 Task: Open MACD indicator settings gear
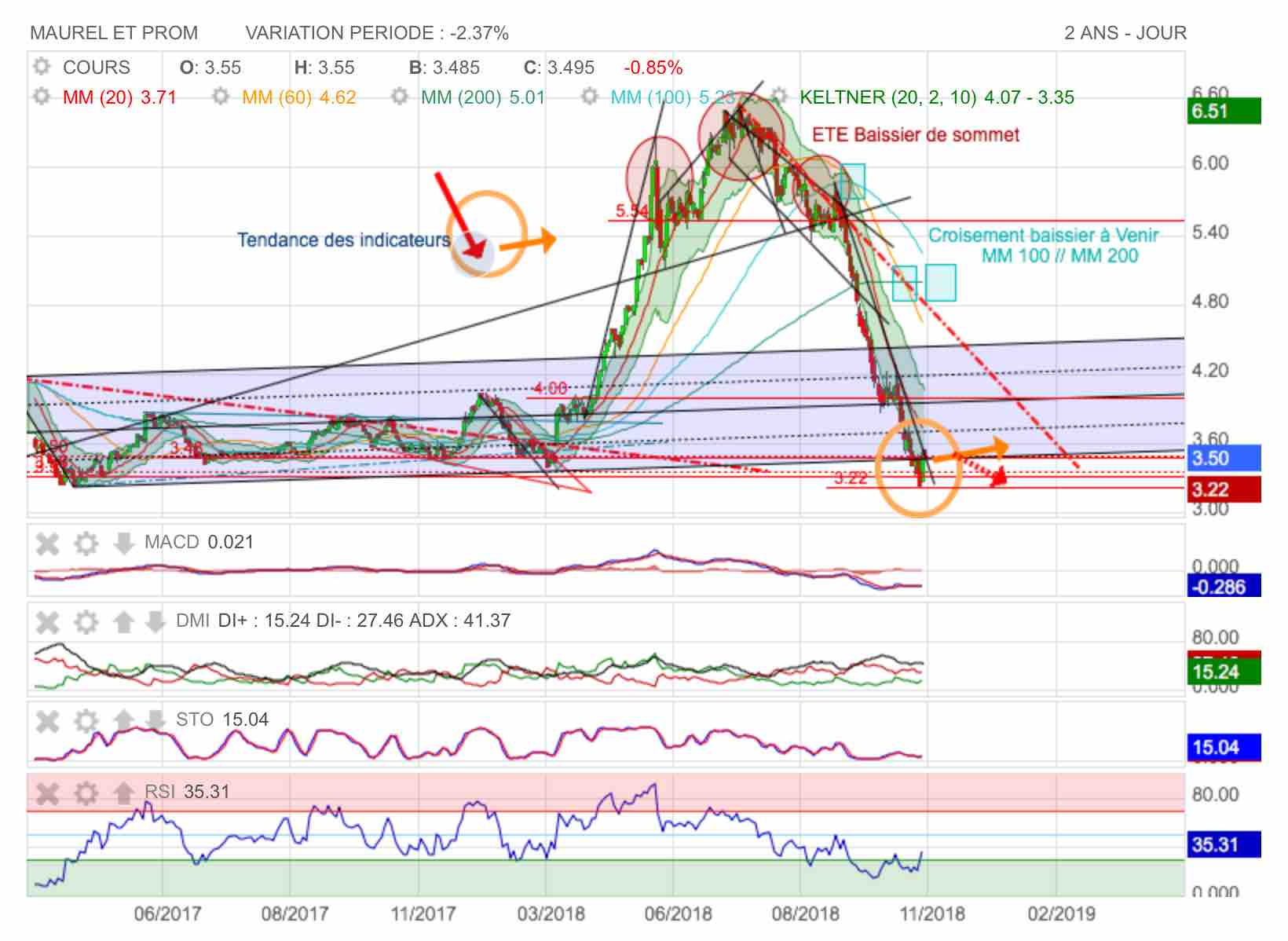pos(86,543)
